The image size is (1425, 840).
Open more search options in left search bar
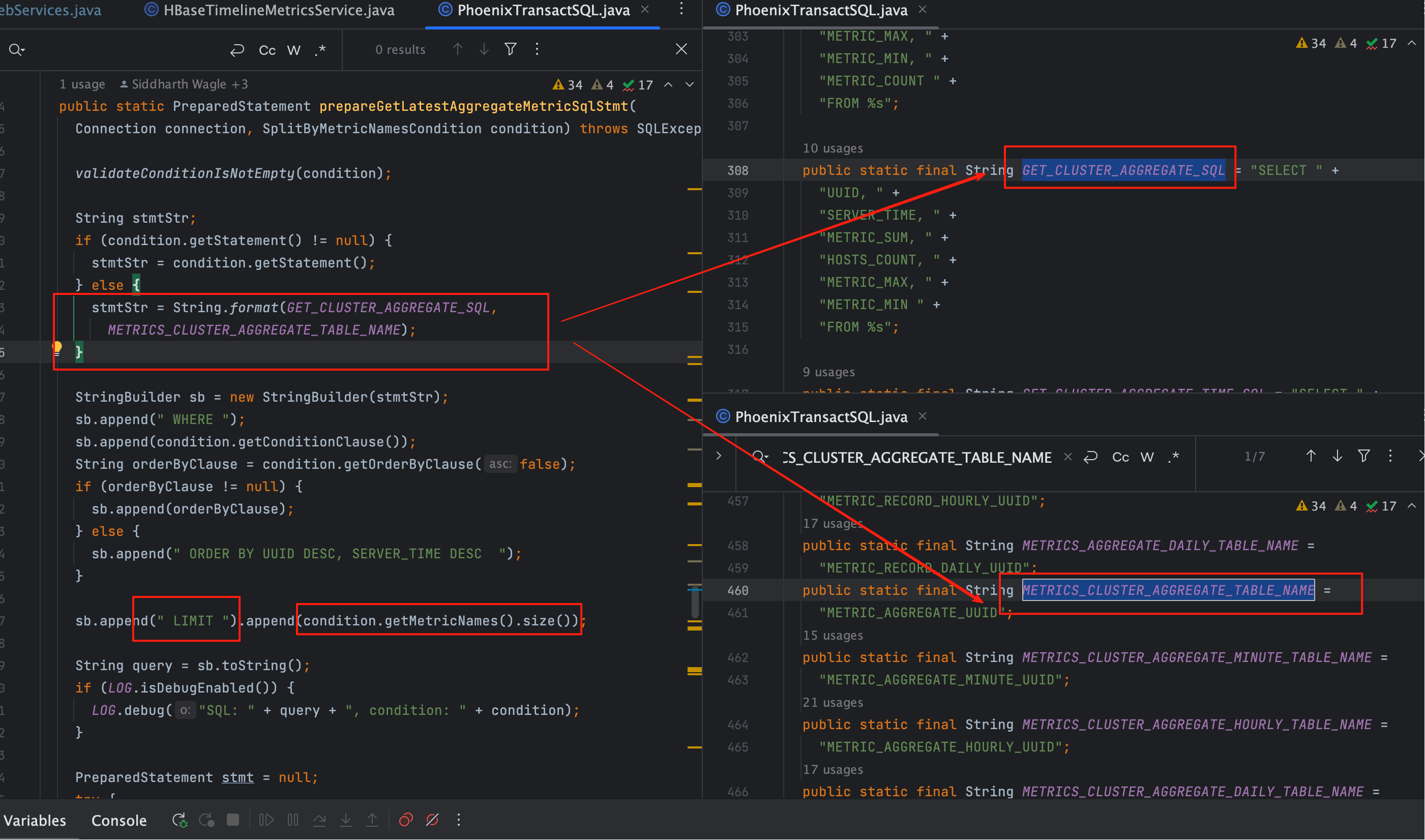[537, 49]
